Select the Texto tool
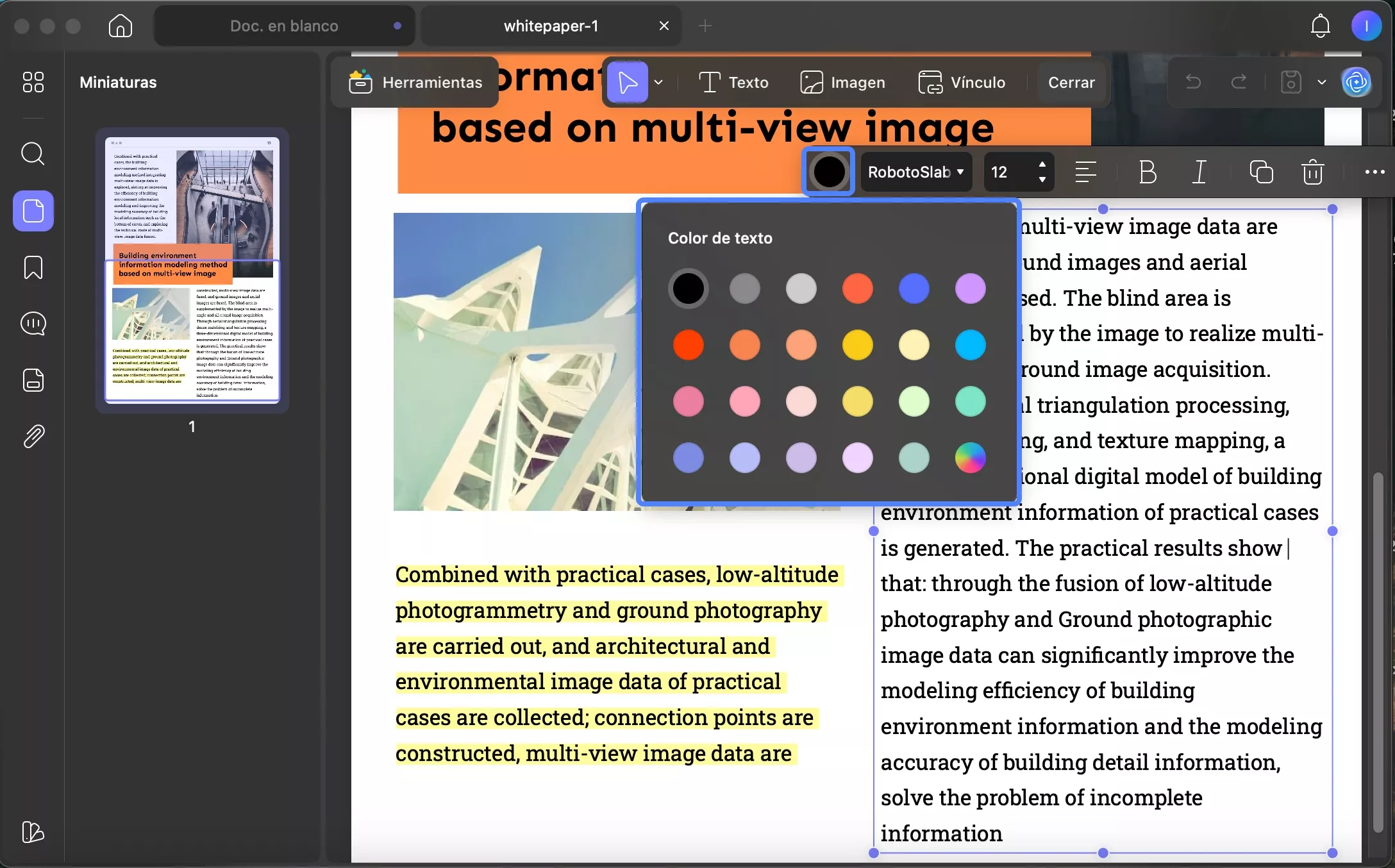Screen dimensions: 1395x868 point(733,82)
